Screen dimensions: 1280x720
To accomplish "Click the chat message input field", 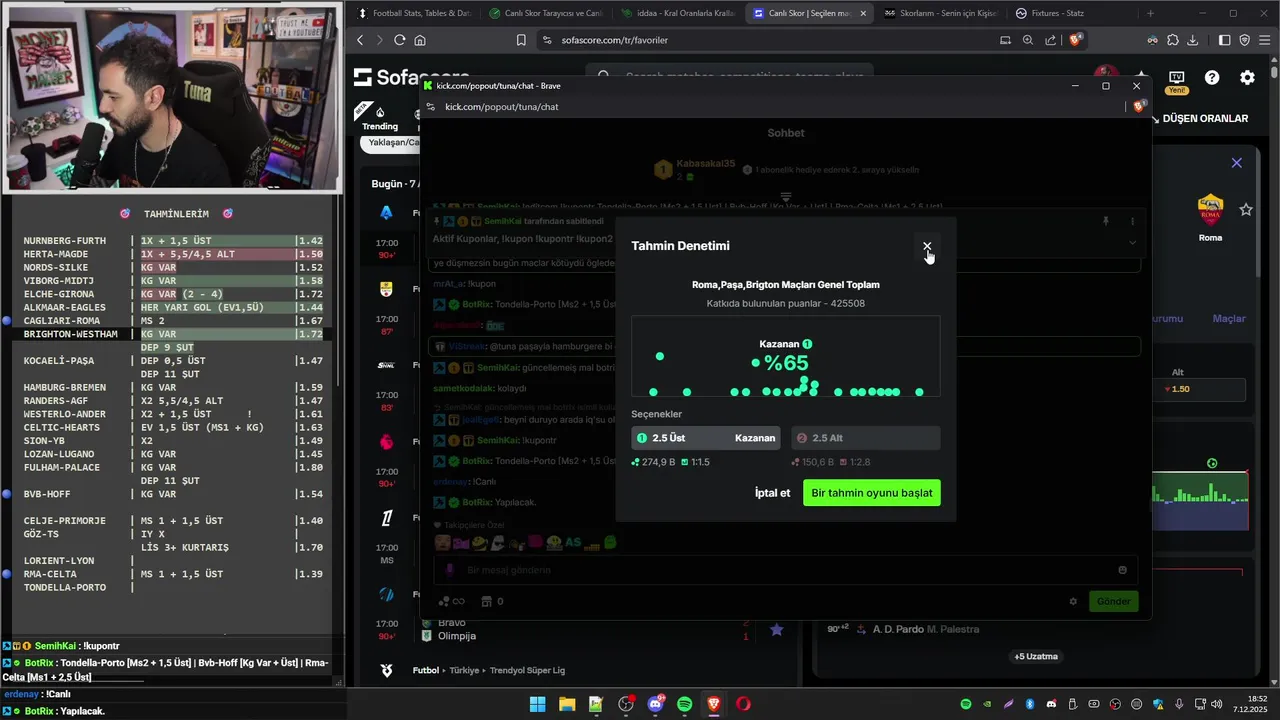I will tap(785, 570).
